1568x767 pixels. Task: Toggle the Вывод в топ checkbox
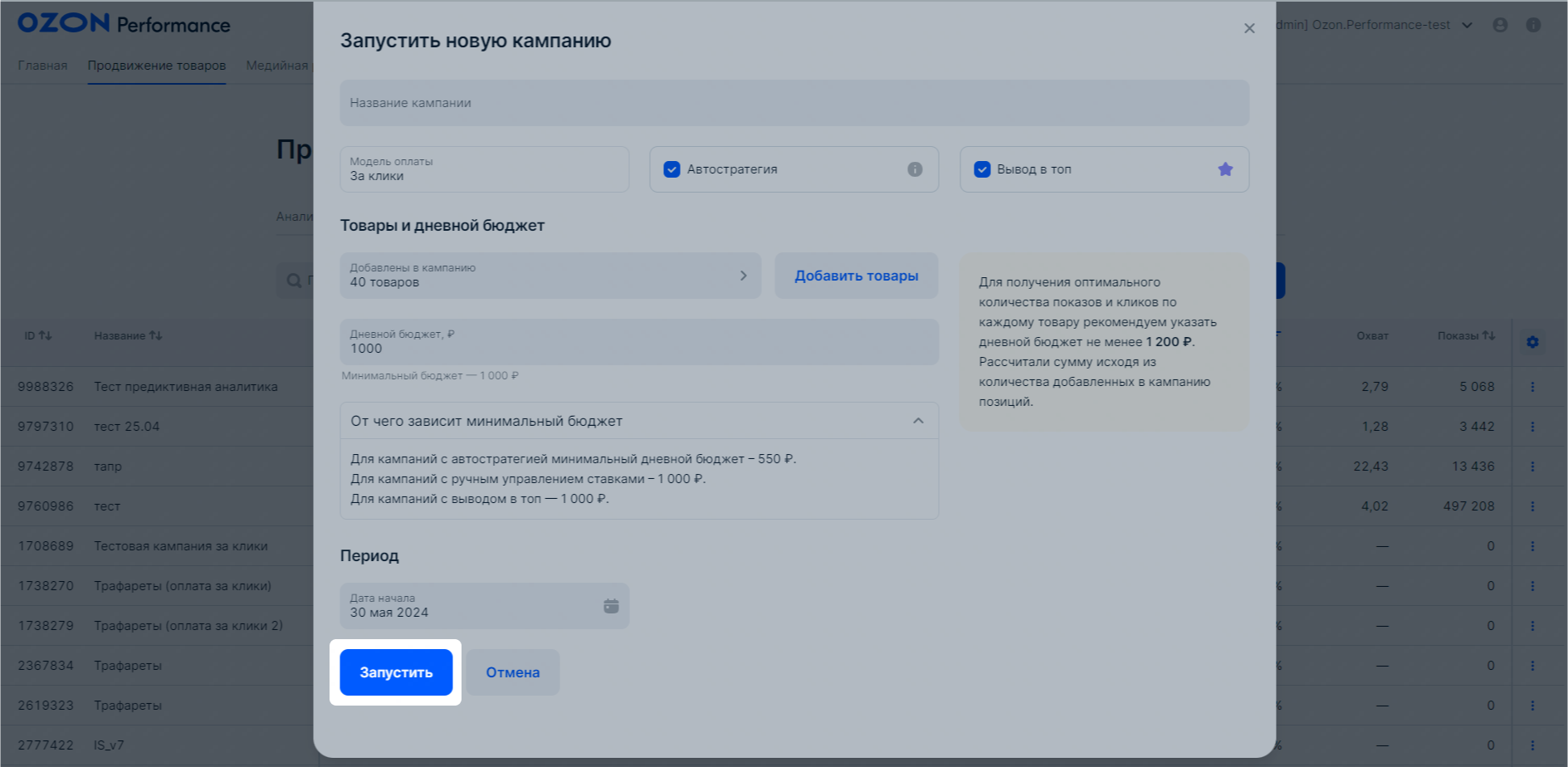(982, 169)
